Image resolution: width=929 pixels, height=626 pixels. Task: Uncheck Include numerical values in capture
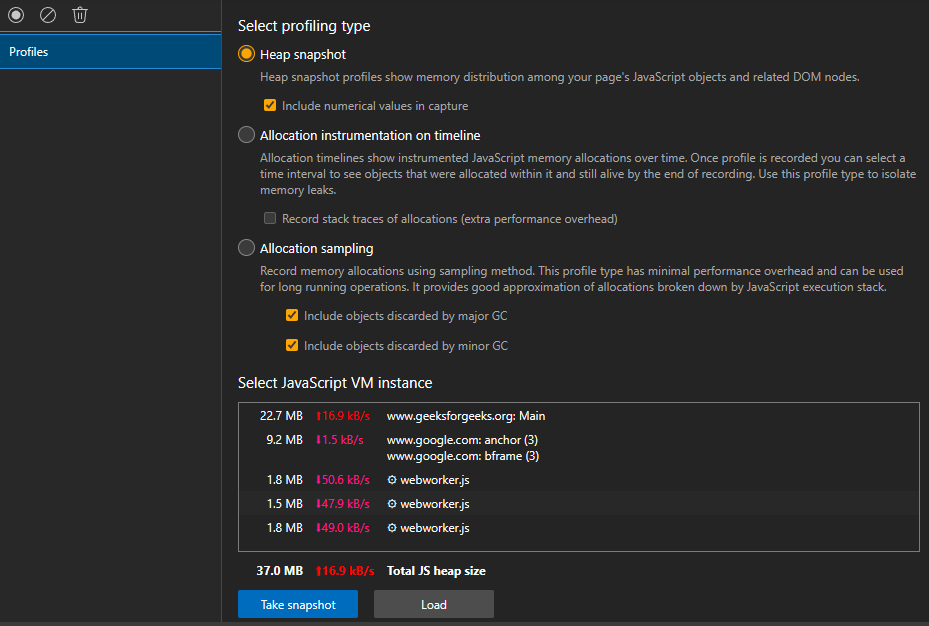(270, 105)
